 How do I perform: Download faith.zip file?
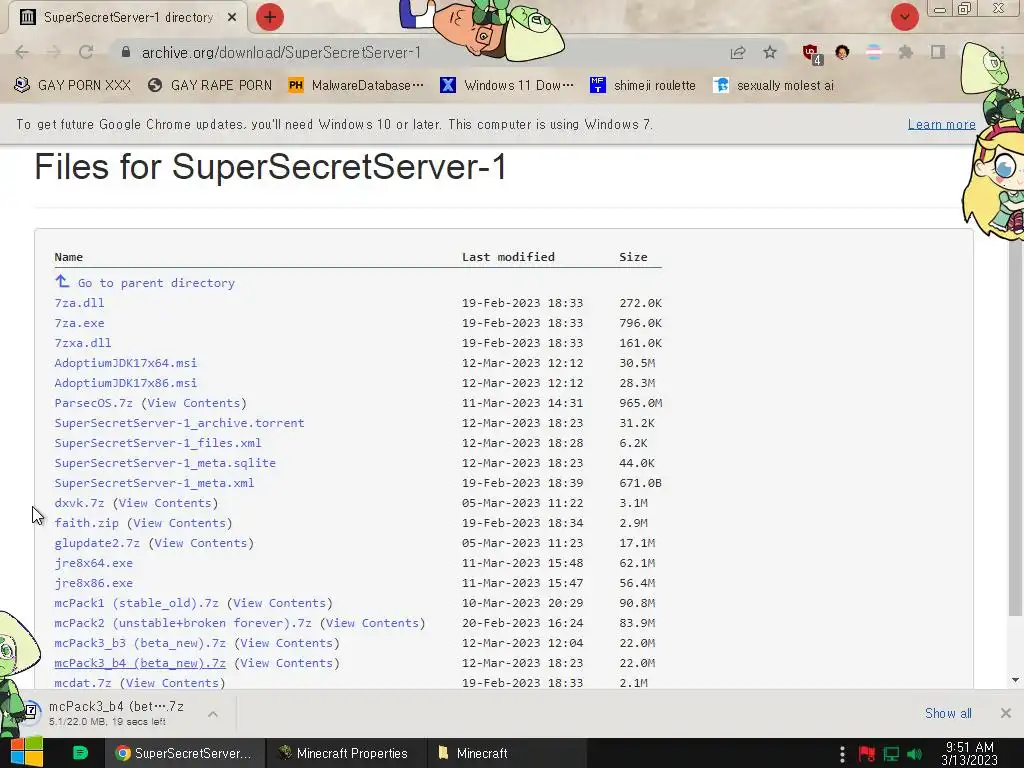tap(86, 523)
